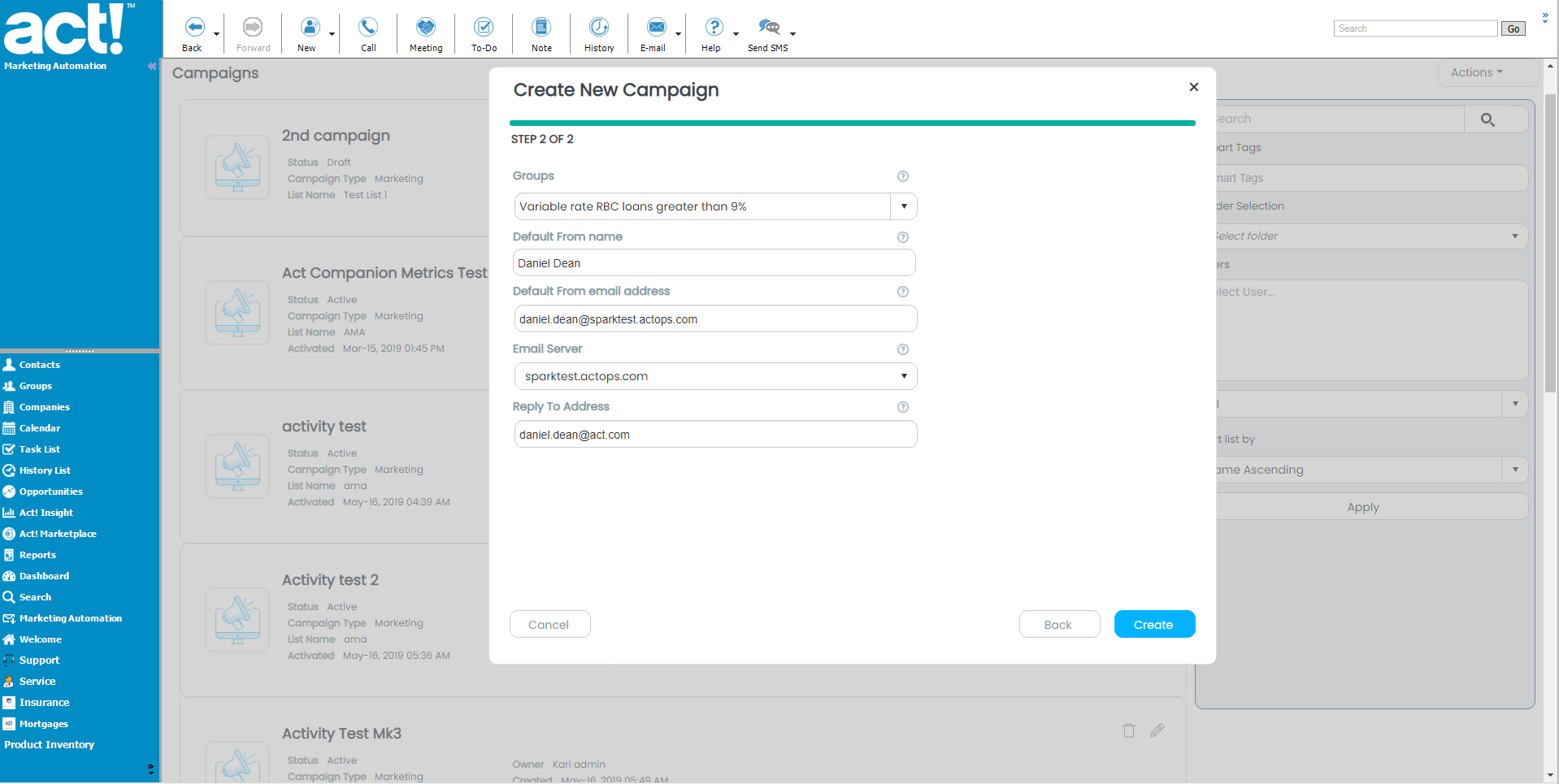Viewport: 1559px width, 784px height.
Task: Click the Reply To Address field
Action: [x=715, y=435]
